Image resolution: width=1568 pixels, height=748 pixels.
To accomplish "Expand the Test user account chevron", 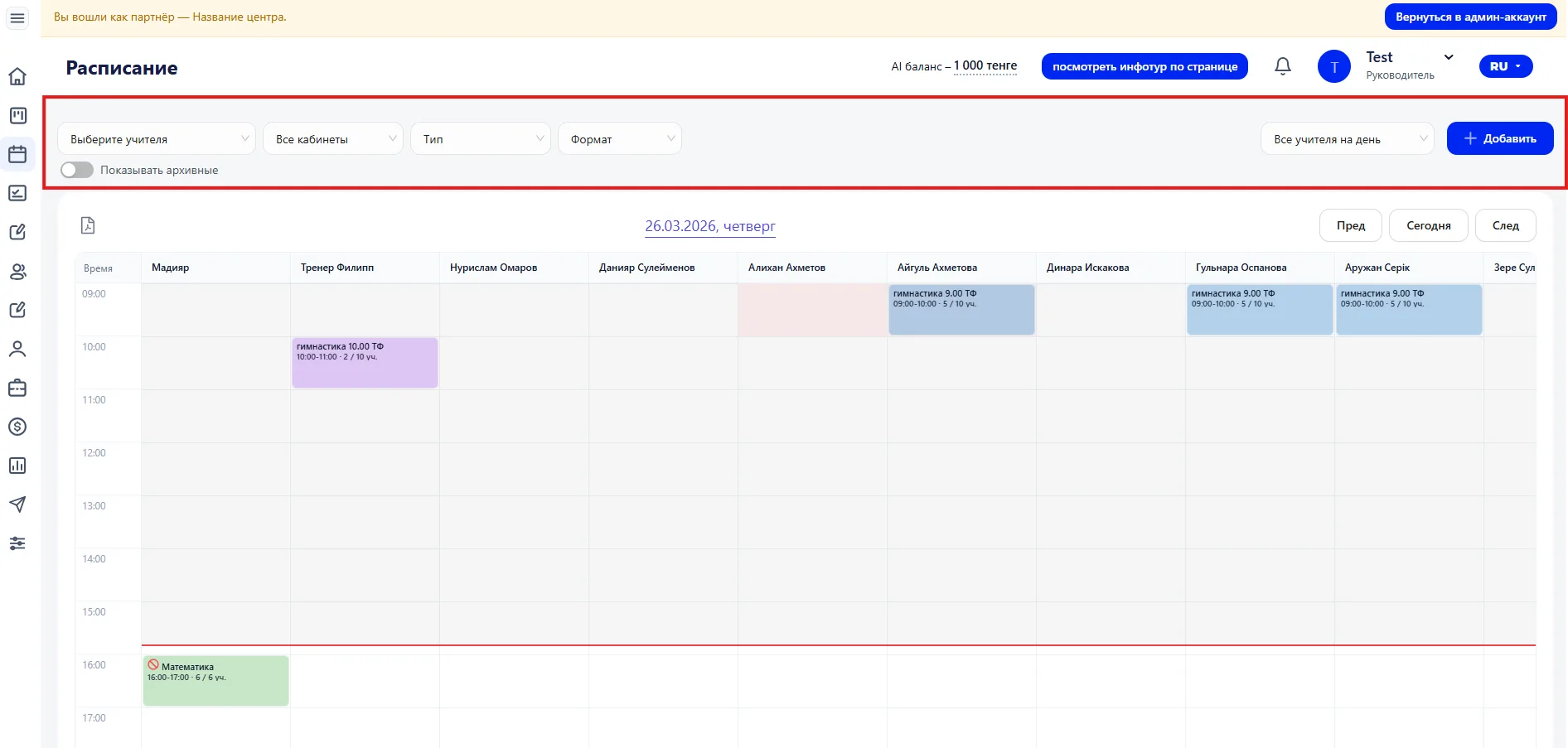I will (1449, 57).
